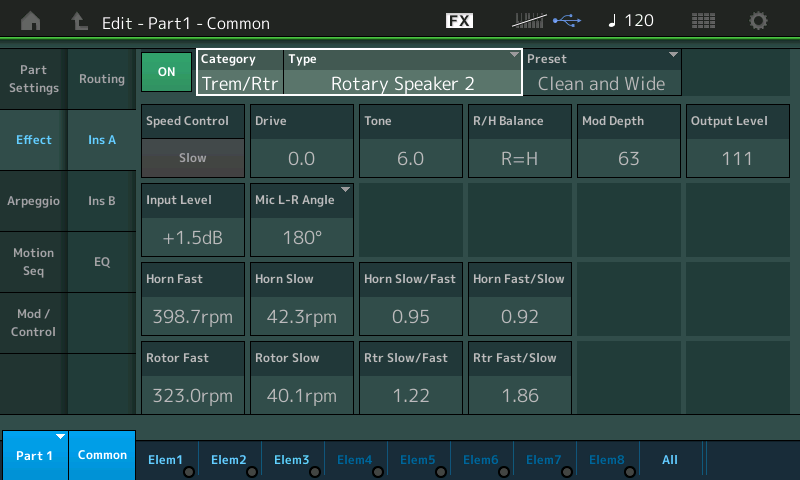Select the Output Level value 111

click(x=738, y=157)
